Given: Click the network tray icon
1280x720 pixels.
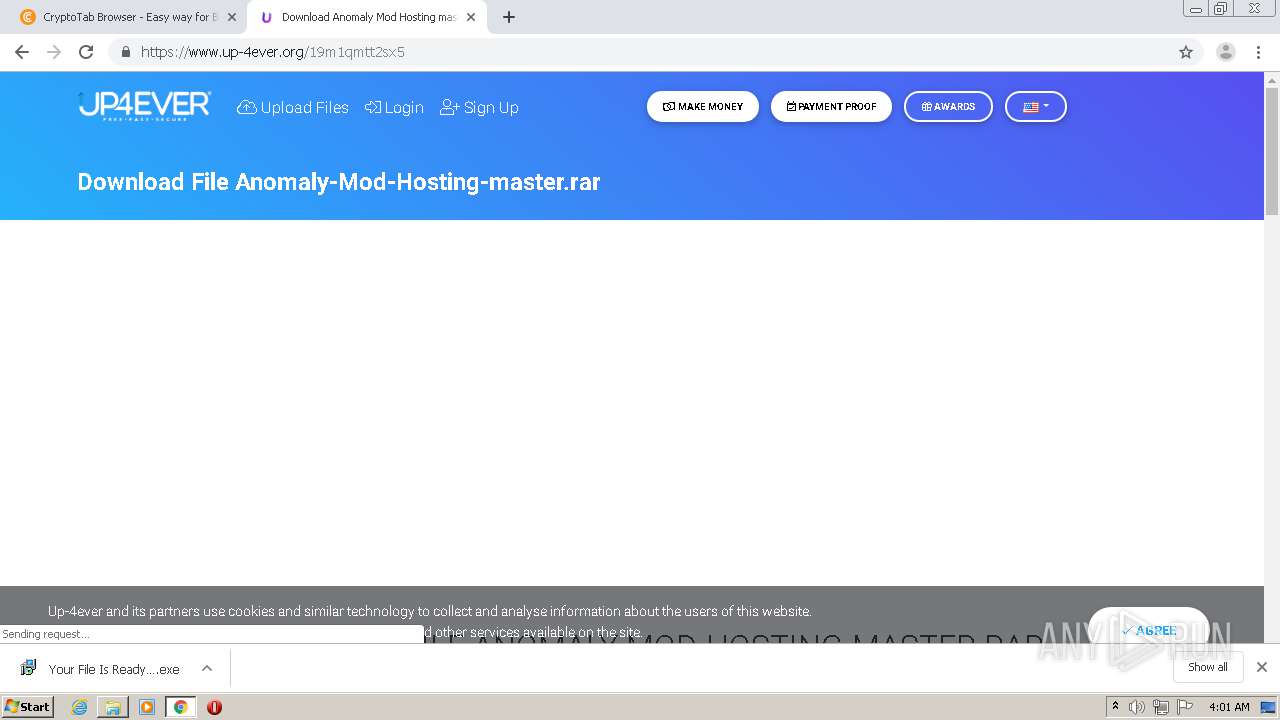Looking at the screenshot, I should pyautogui.click(x=1160, y=707).
